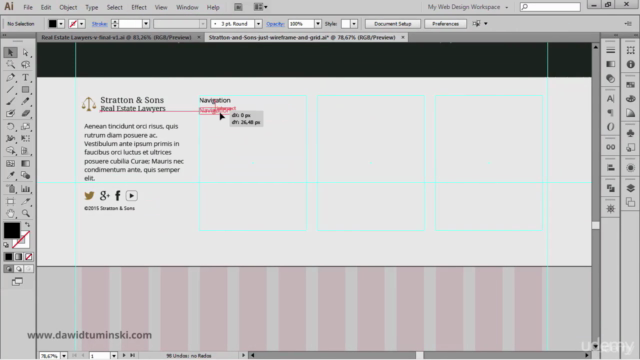Select the Magic Wand tool

tap(11, 64)
